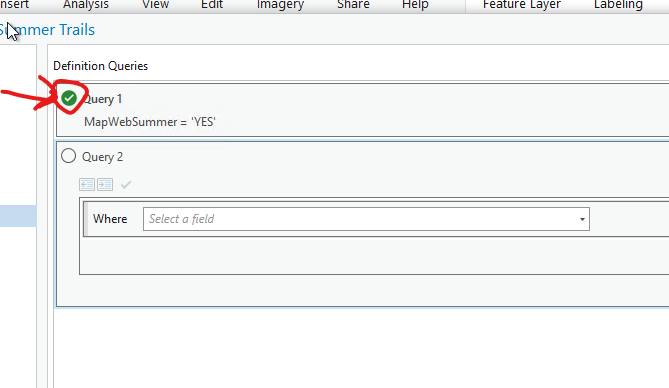Click the group clause icon under Query 2
The width and height of the screenshot is (669, 388).
tap(105, 184)
